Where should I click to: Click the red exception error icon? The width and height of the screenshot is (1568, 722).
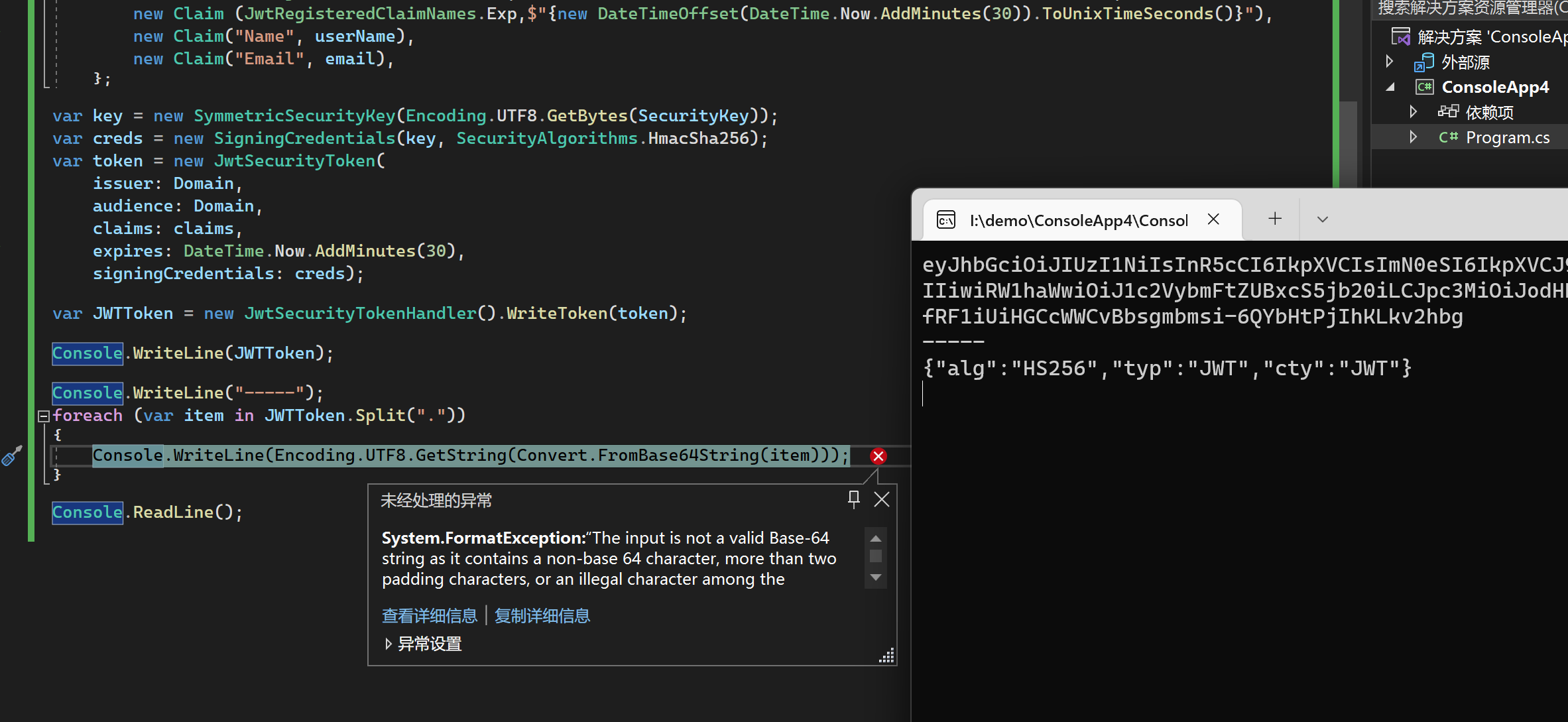click(x=878, y=456)
